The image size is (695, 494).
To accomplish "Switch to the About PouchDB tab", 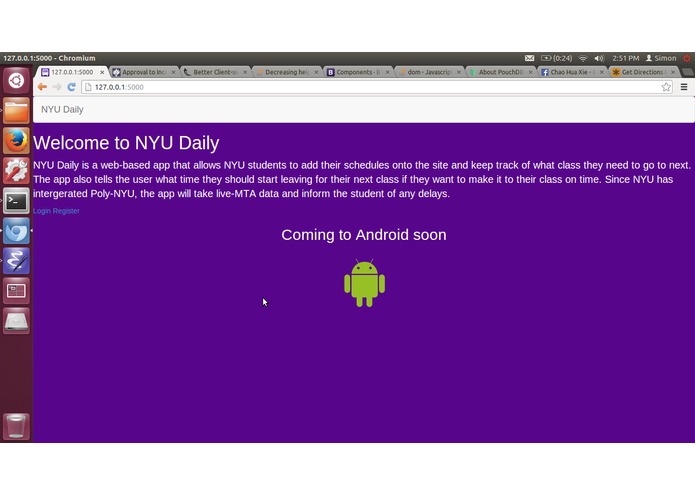I will [x=500, y=72].
